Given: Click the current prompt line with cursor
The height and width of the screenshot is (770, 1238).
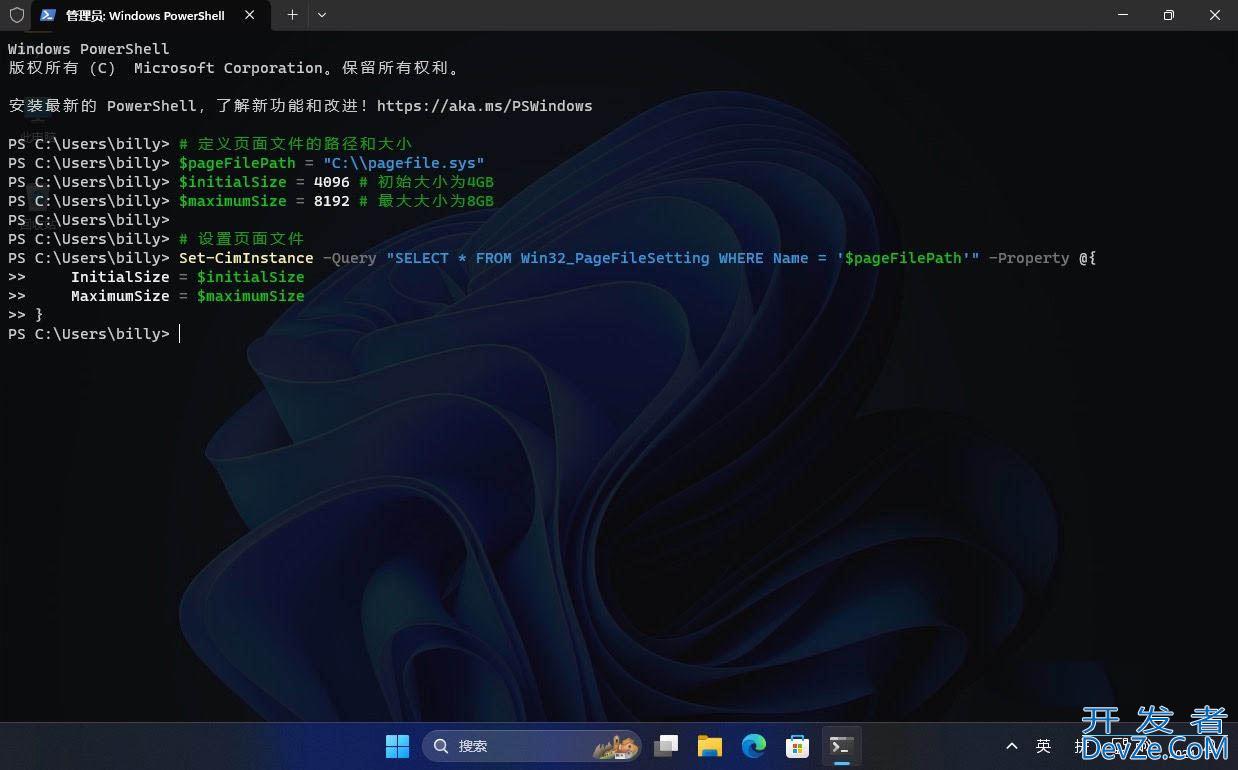Looking at the screenshot, I should tap(95, 334).
